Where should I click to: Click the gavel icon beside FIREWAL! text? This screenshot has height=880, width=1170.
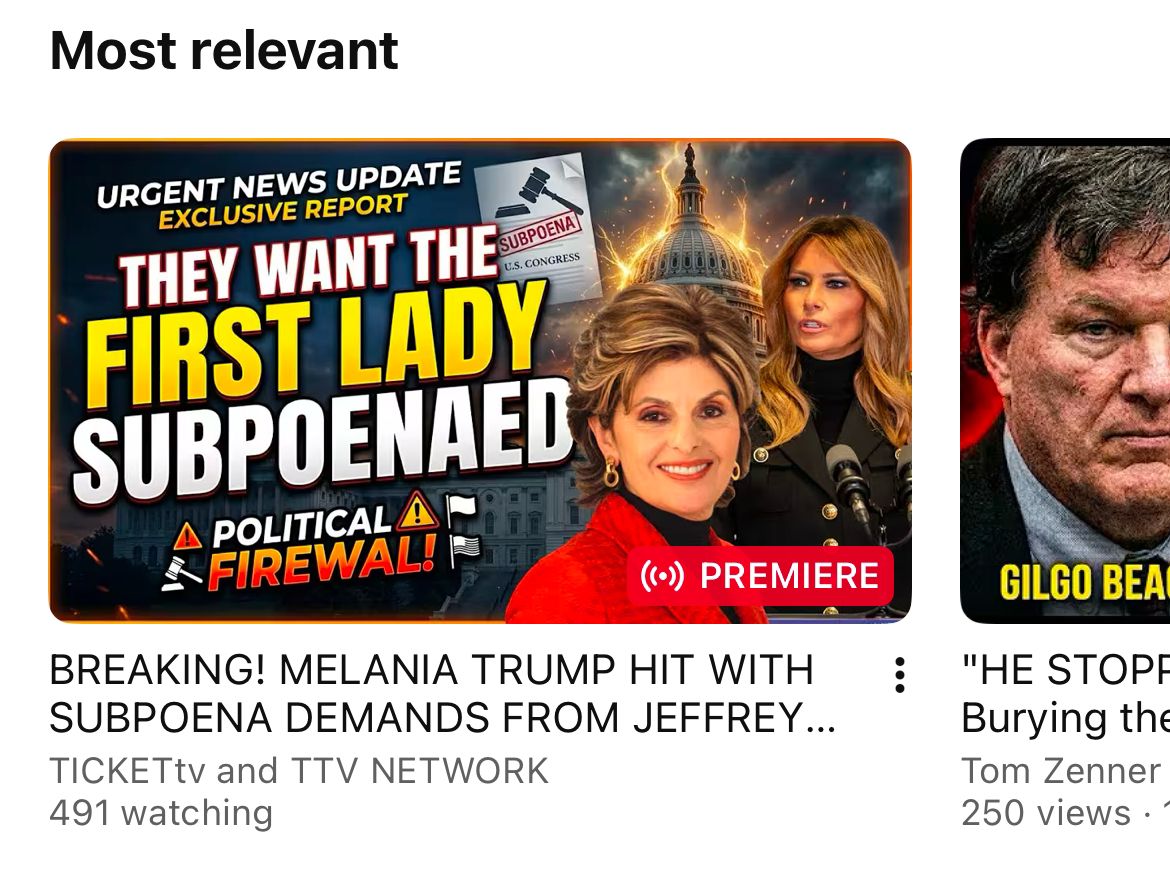point(181,573)
